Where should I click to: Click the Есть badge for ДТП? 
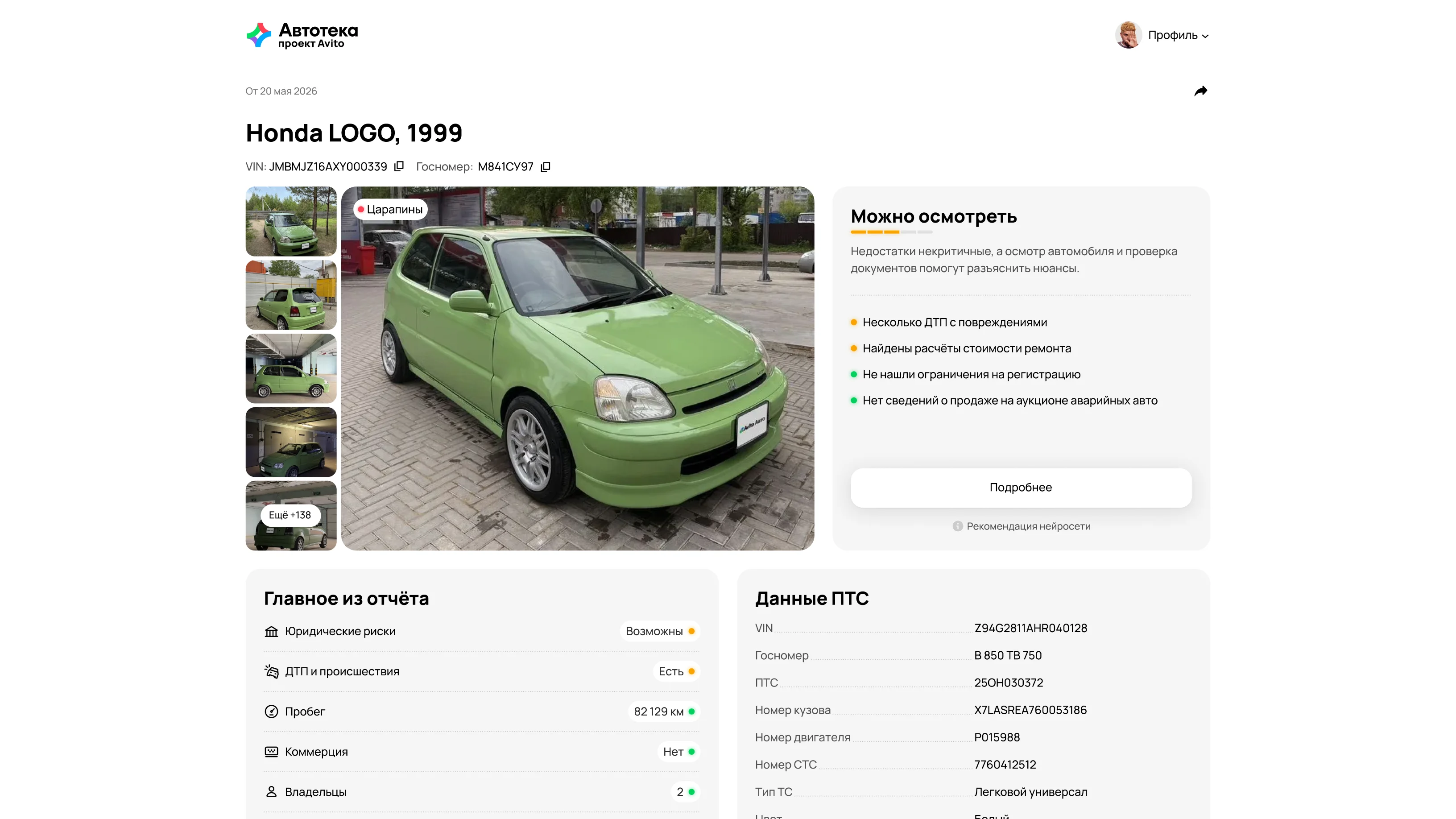(x=676, y=671)
